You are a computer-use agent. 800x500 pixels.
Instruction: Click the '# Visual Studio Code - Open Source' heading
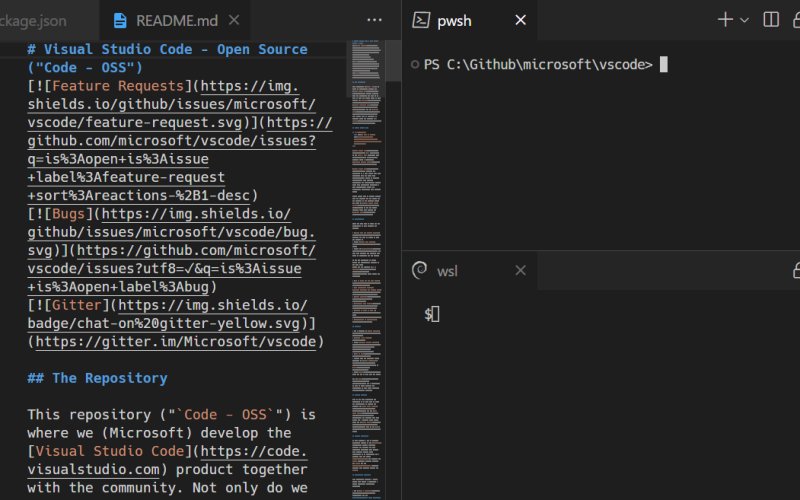point(168,49)
